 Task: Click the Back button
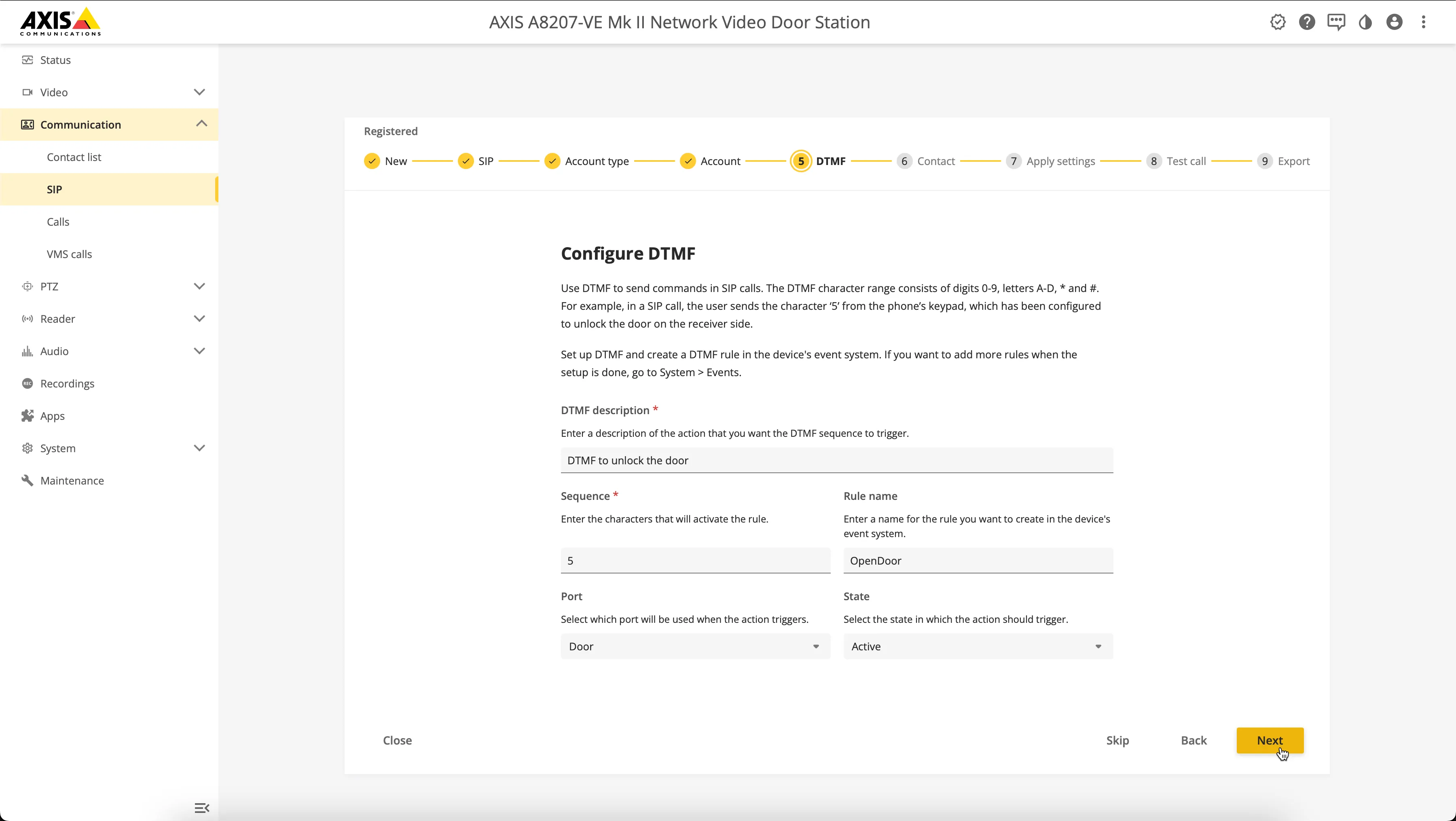[1194, 740]
